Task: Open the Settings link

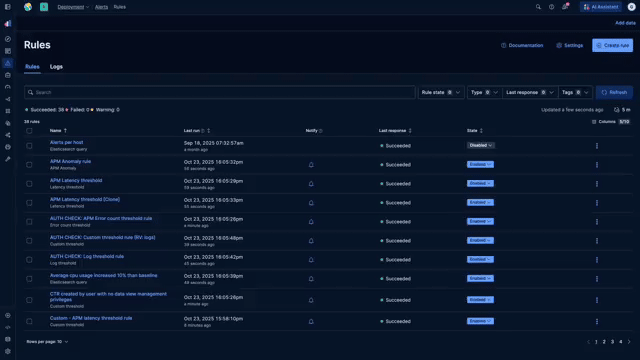Action: pos(569,45)
